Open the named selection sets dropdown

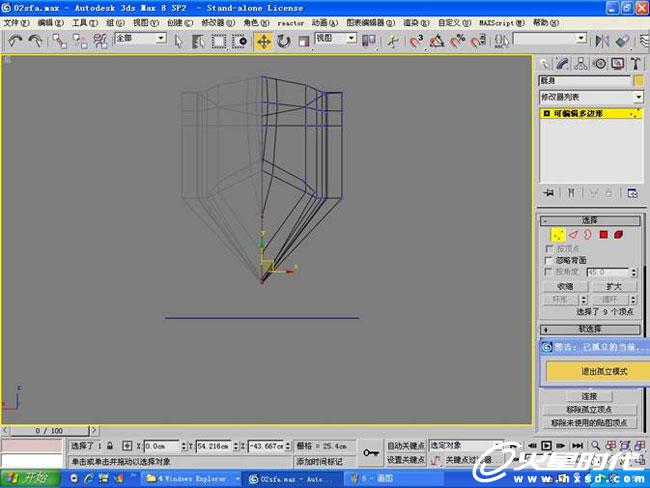[x=550, y=39]
